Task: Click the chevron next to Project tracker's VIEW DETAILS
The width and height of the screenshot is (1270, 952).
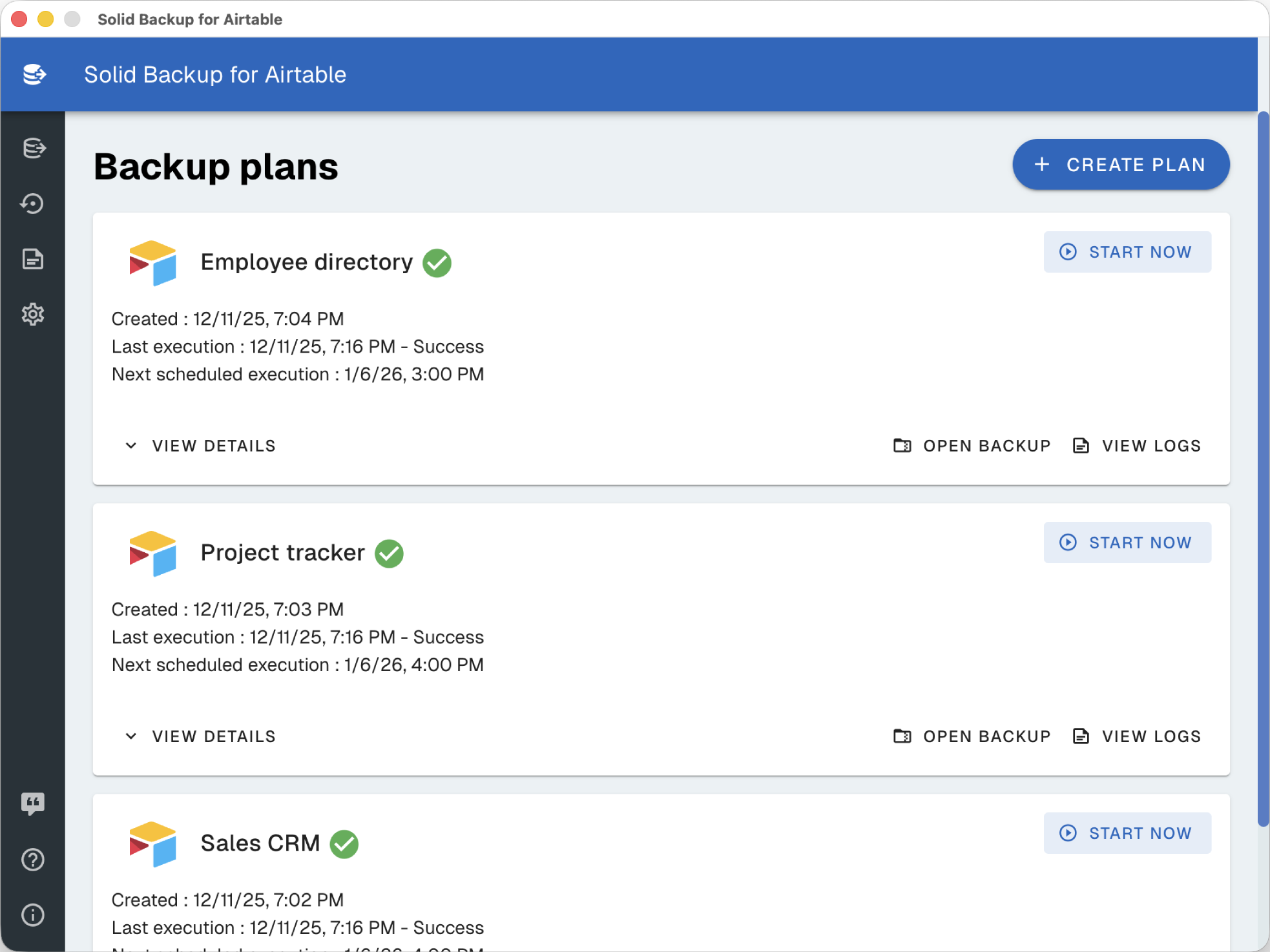Action: 131,736
